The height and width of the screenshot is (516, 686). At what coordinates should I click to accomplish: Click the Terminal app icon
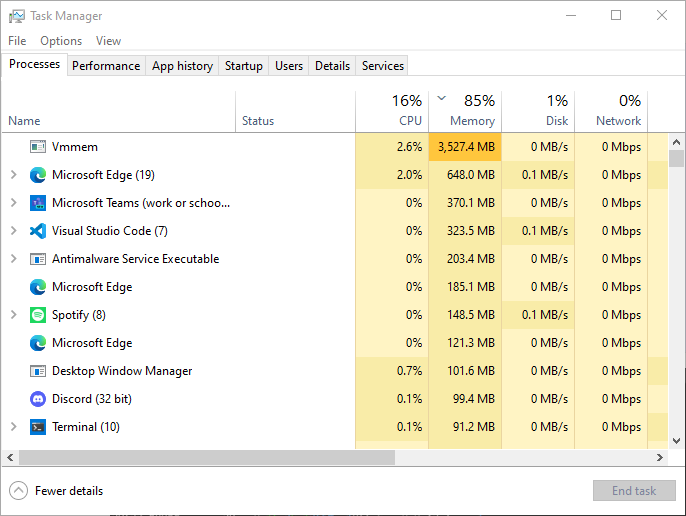coord(38,427)
